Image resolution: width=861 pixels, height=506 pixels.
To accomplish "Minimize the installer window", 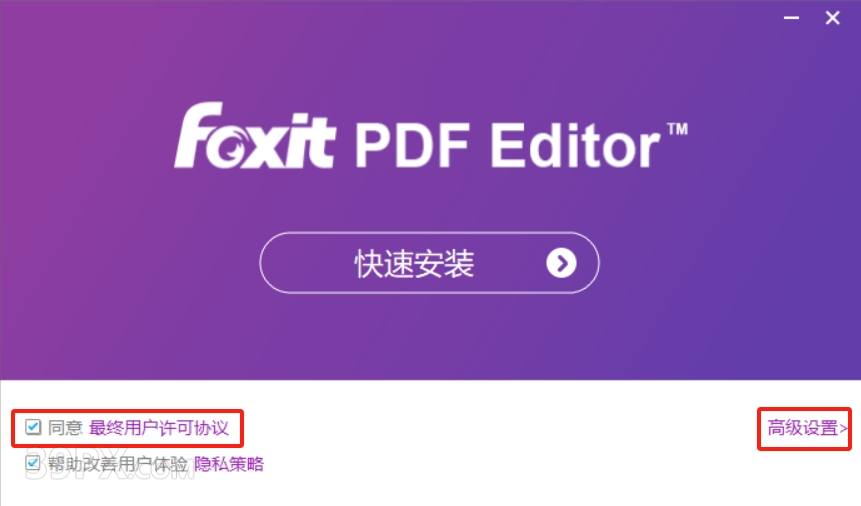I will pyautogui.click(x=791, y=18).
